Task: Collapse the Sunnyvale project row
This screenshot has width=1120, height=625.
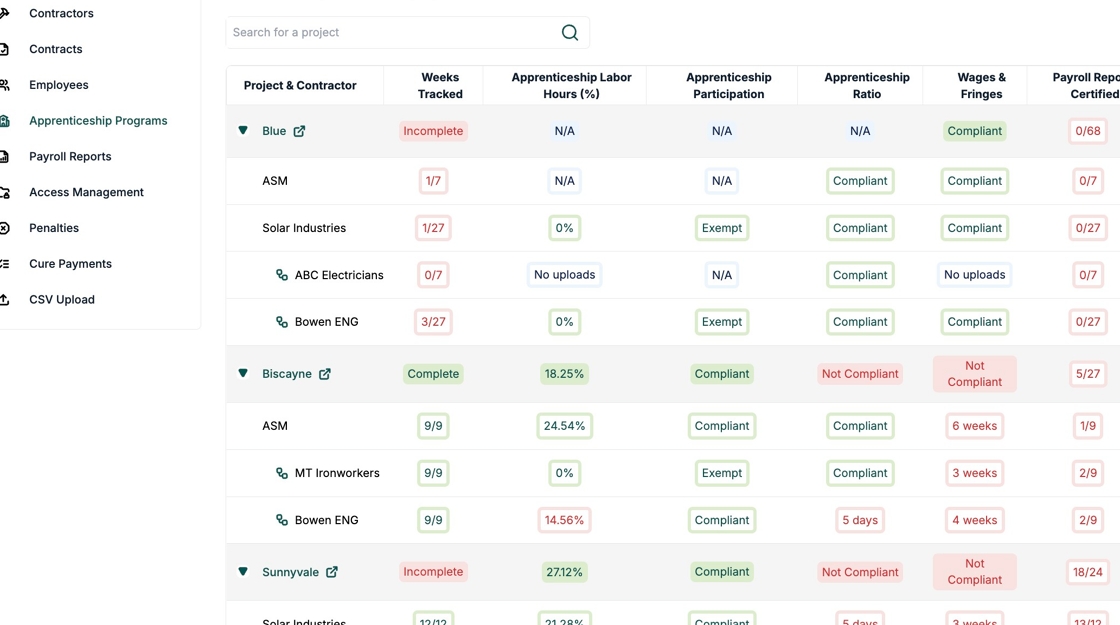Action: point(243,572)
